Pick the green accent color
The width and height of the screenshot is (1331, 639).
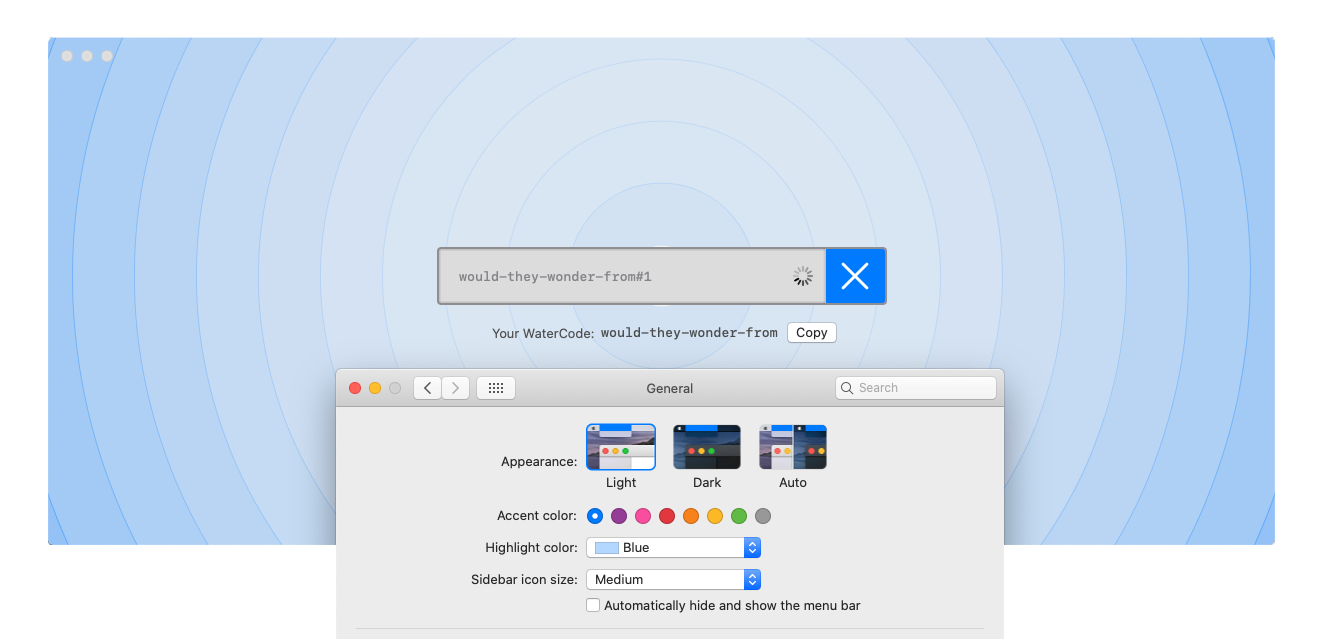(739, 516)
